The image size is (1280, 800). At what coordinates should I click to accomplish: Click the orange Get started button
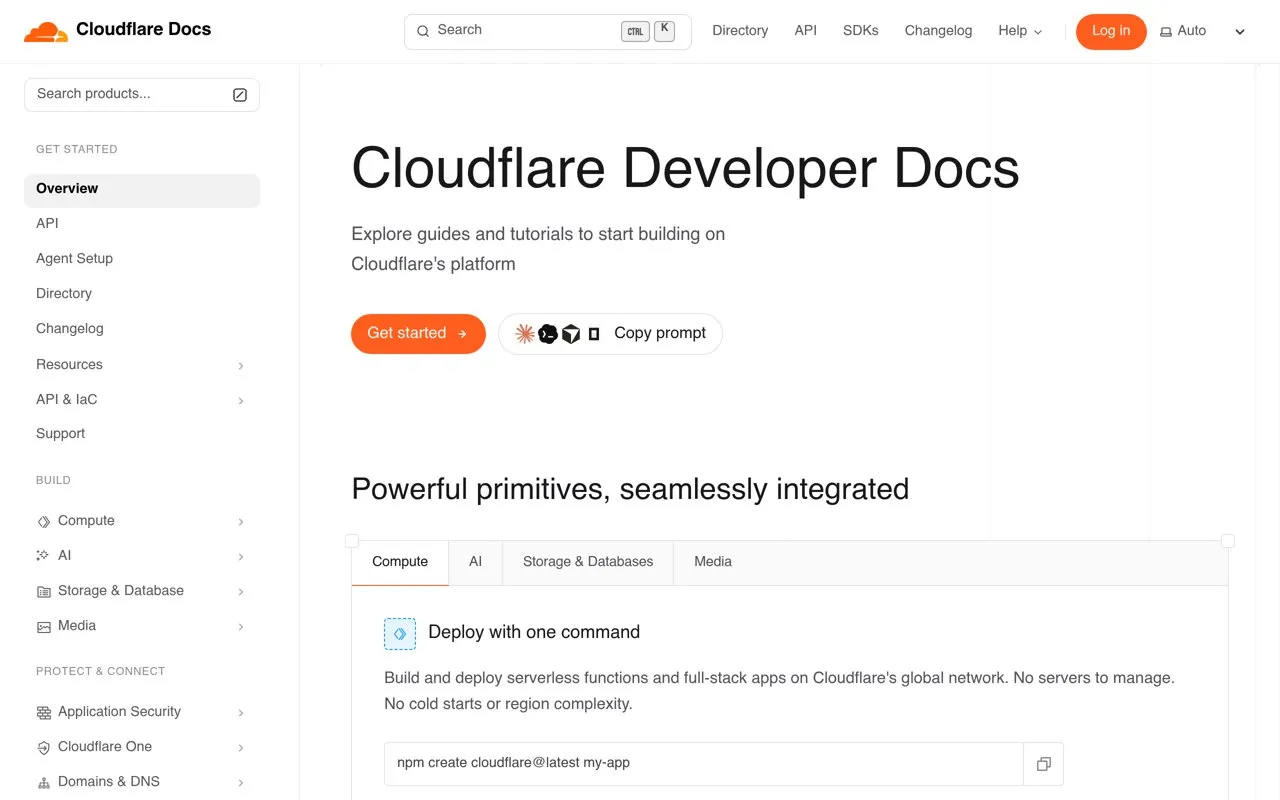418,334
